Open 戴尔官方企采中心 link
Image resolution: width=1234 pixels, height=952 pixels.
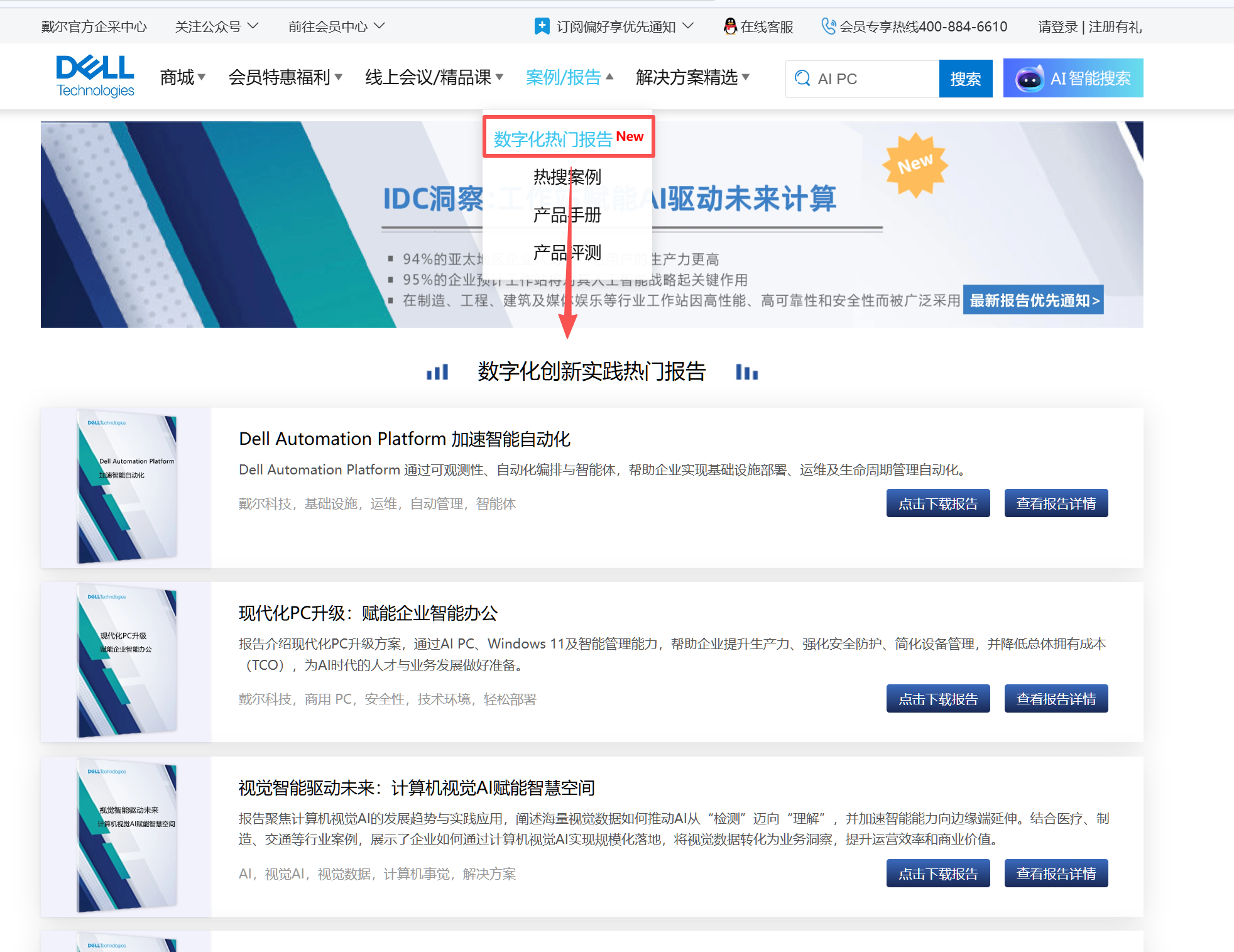point(94,26)
